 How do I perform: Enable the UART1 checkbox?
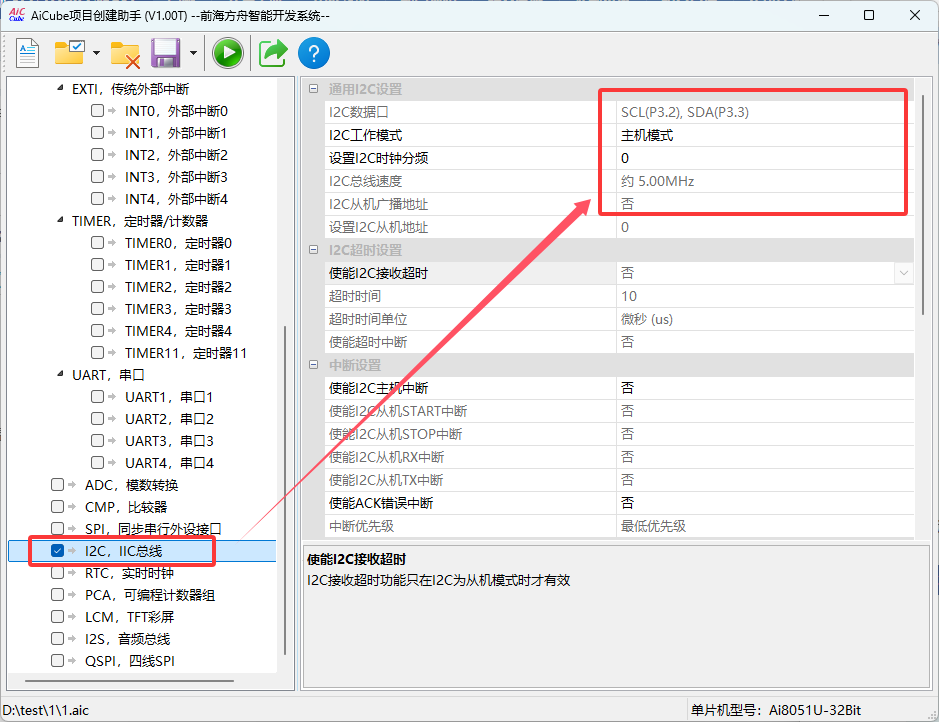click(97, 396)
